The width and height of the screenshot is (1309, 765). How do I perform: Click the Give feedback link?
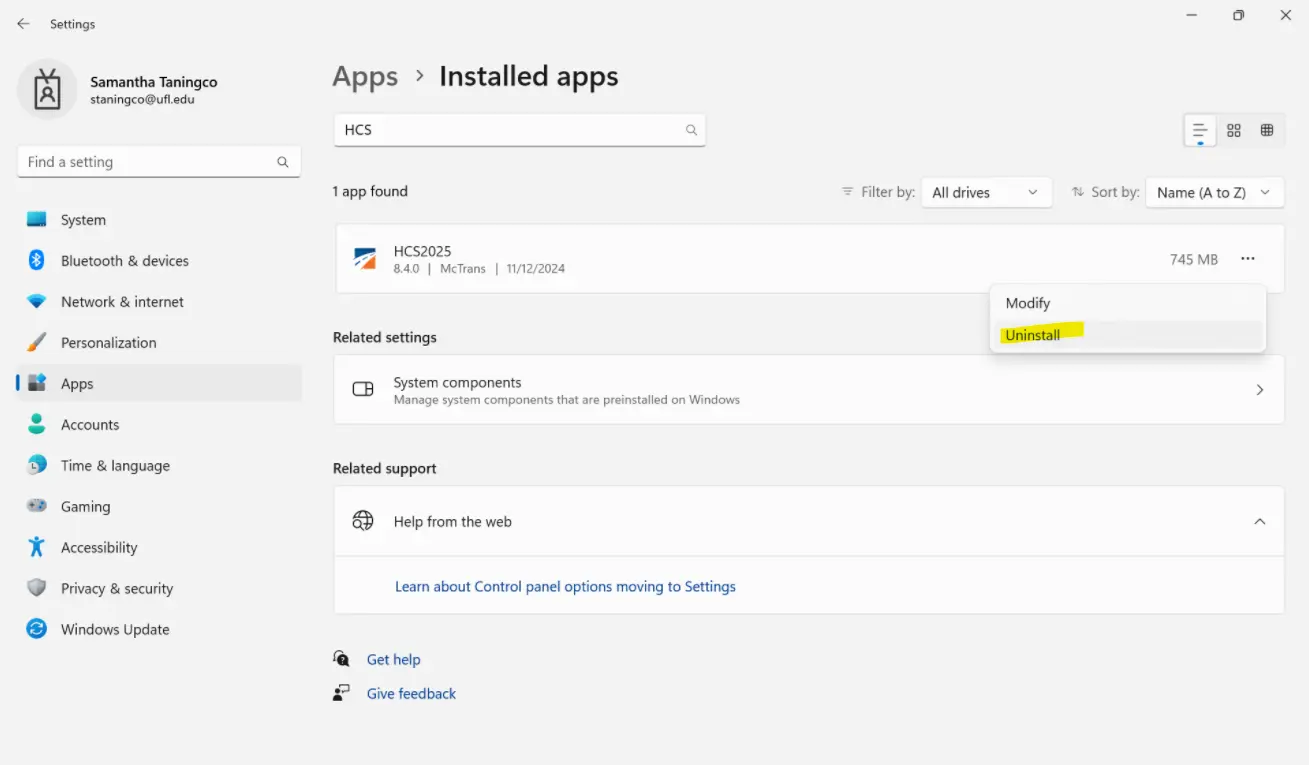411,694
